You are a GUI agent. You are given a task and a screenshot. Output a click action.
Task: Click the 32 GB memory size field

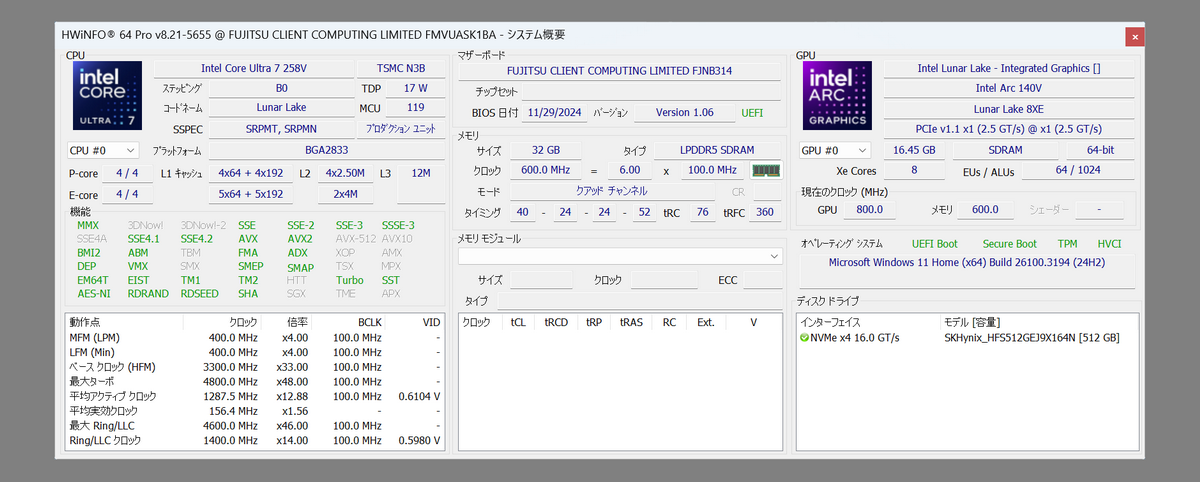coord(544,150)
